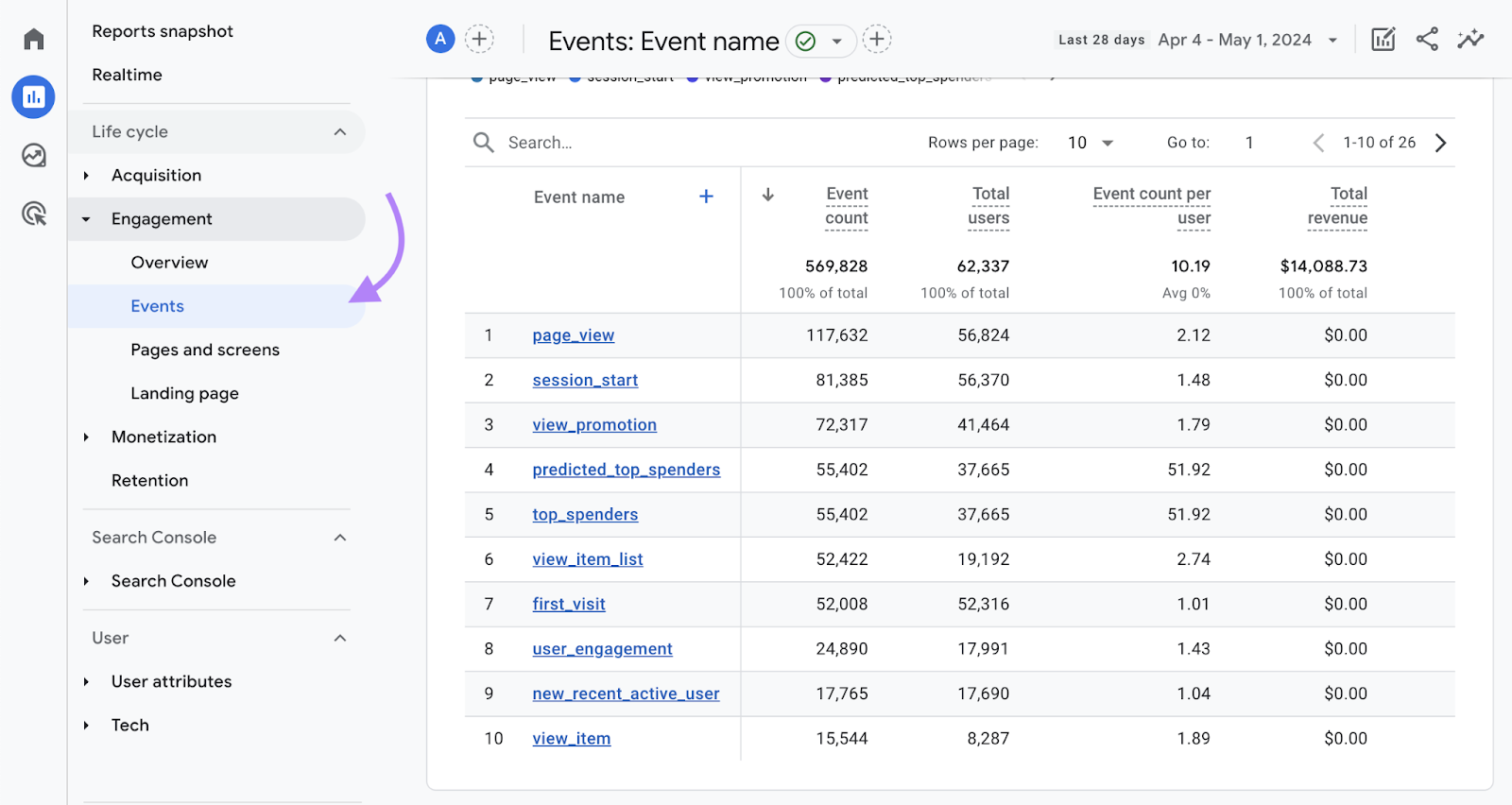Collapse the Search Console section chevron
This screenshot has width=1512, height=805.
point(340,538)
